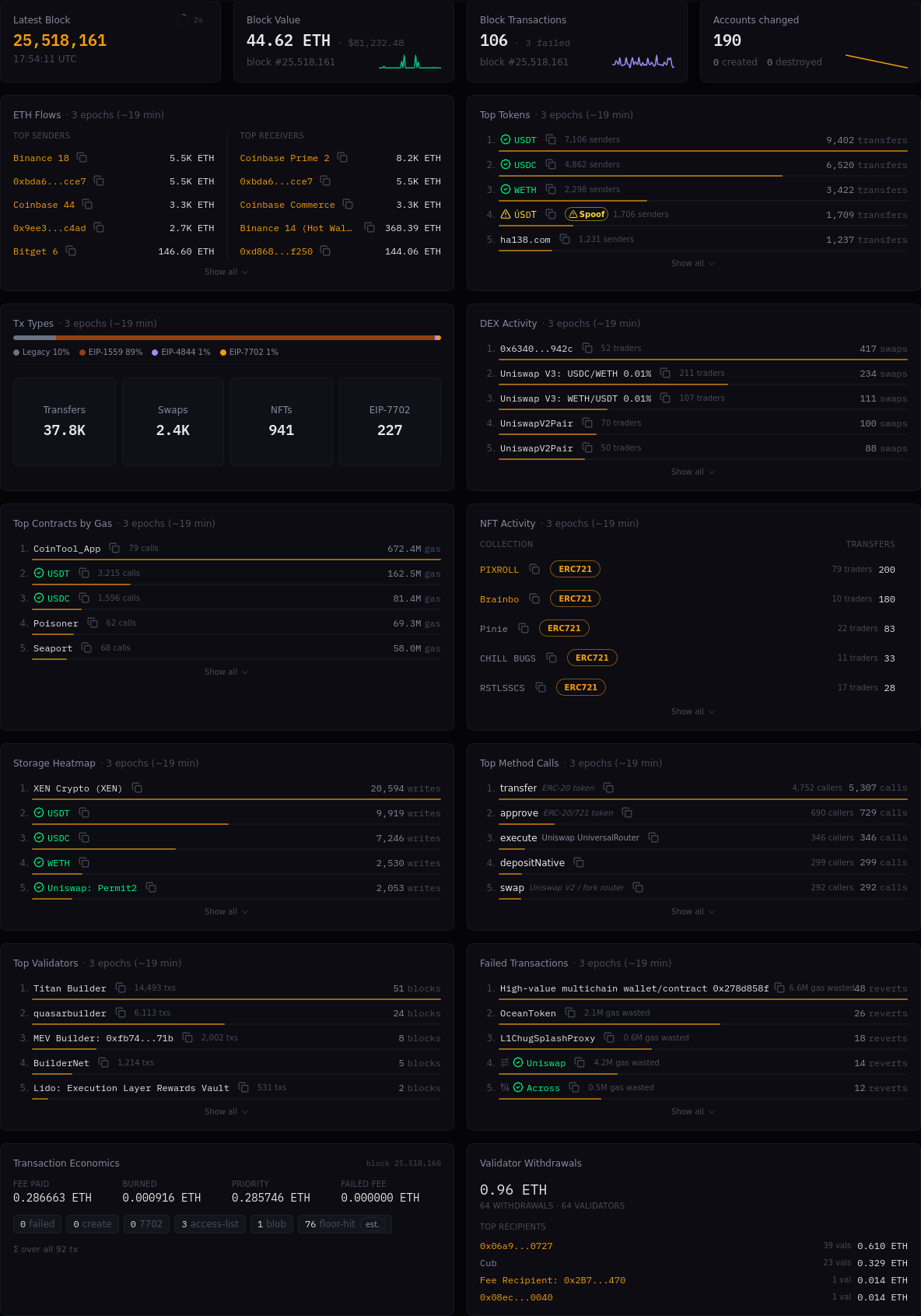Copy CoinTool_App contract address
This screenshot has height=1316, width=921.
114,548
